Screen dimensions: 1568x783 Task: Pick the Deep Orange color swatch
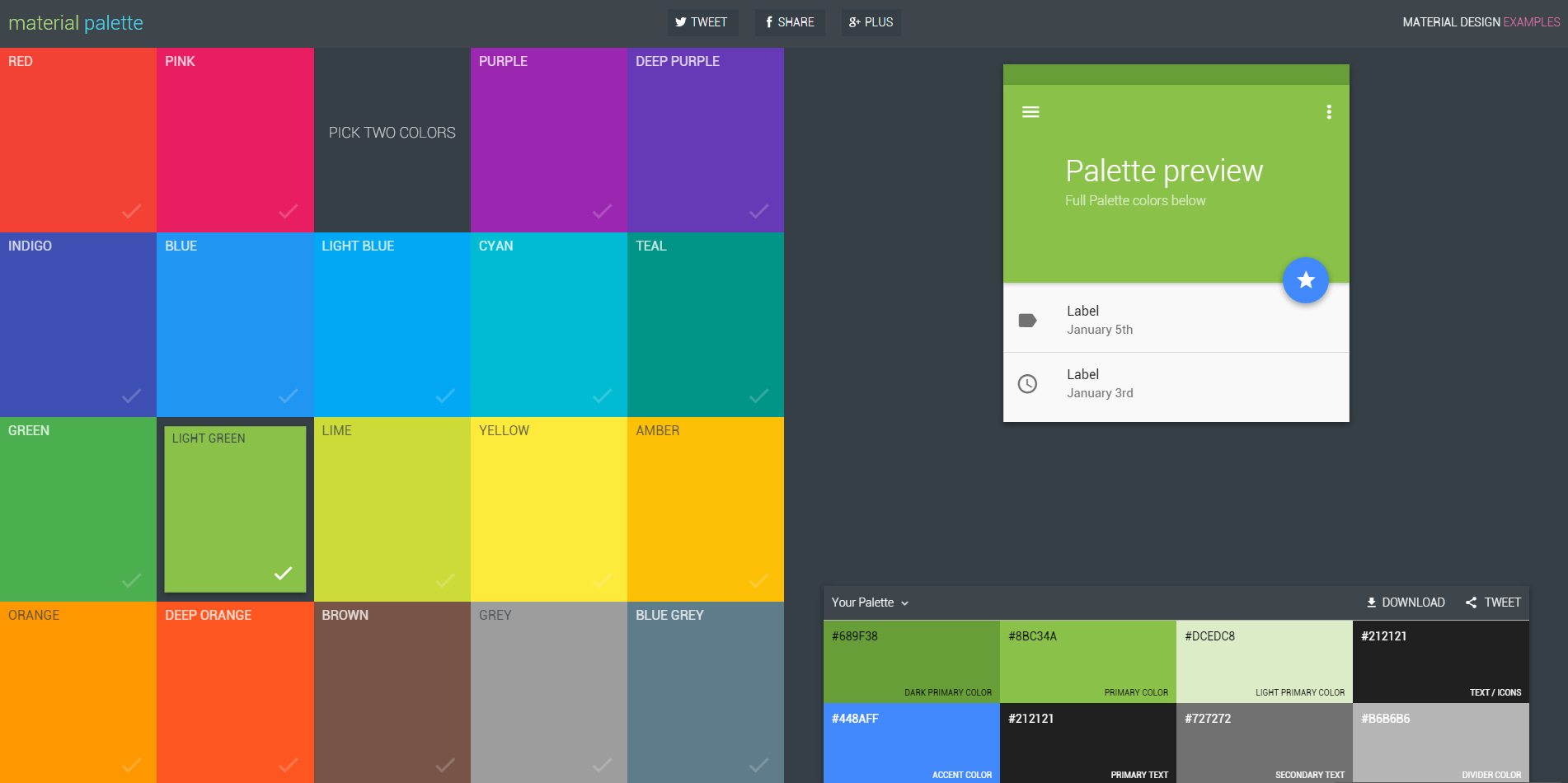235,692
